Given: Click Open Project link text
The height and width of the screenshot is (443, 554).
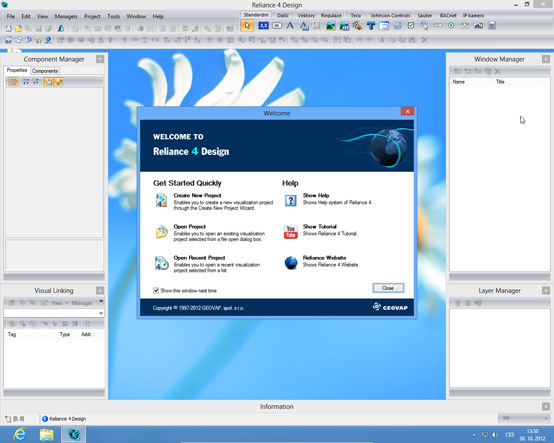Looking at the screenshot, I should [189, 226].
